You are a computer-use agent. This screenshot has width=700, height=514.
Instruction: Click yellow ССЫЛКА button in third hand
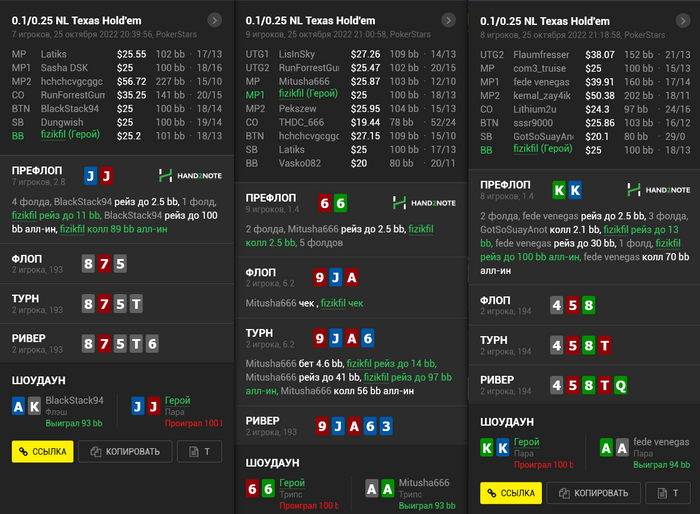(x=511, y=493)
